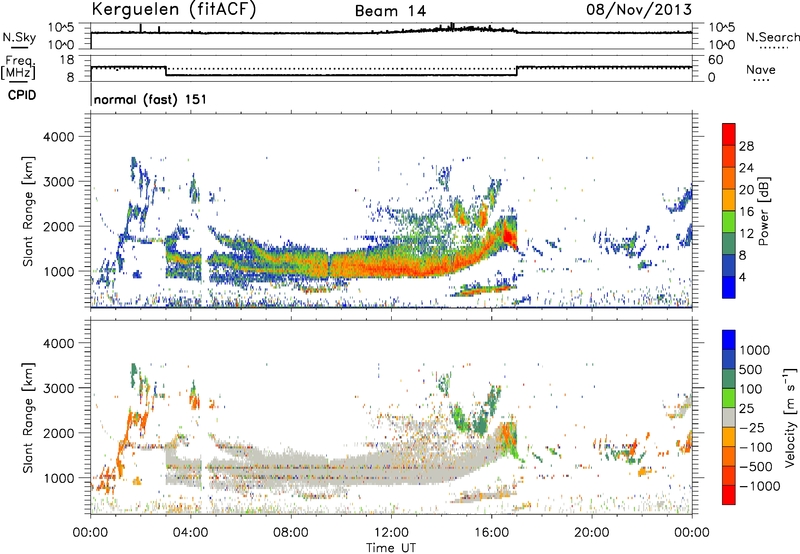Click the 'CPID' label
This screenshot has width=800, height=554.
[x=22, y=95]
